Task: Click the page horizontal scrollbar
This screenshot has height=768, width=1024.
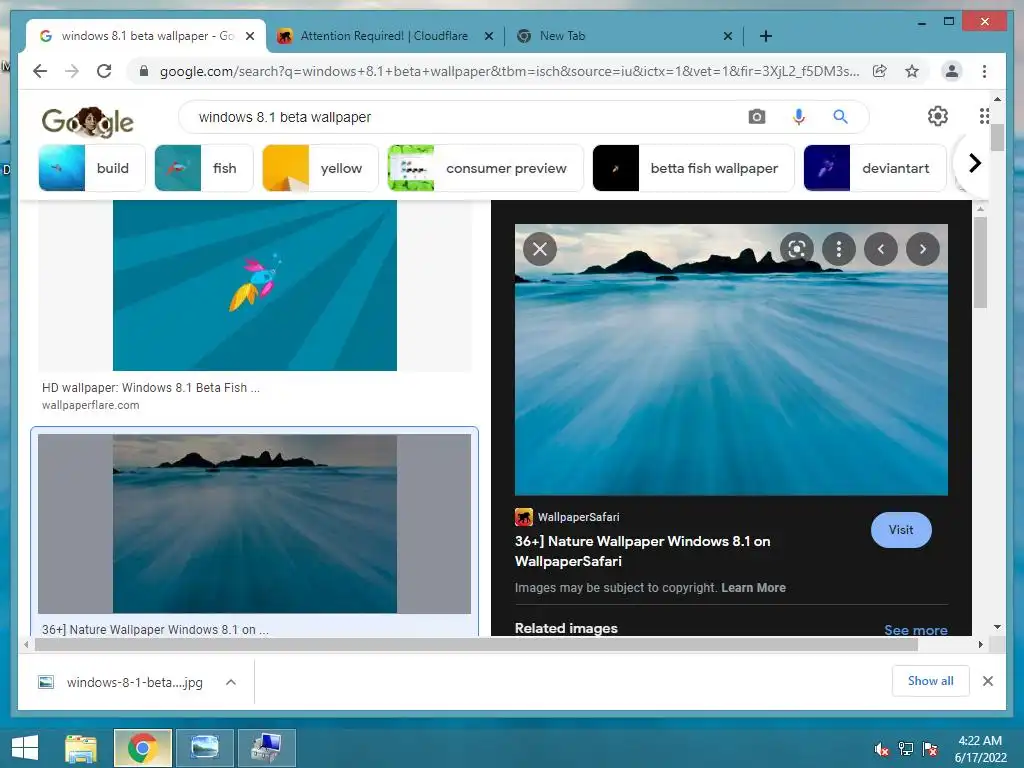Action: (476, 645)
